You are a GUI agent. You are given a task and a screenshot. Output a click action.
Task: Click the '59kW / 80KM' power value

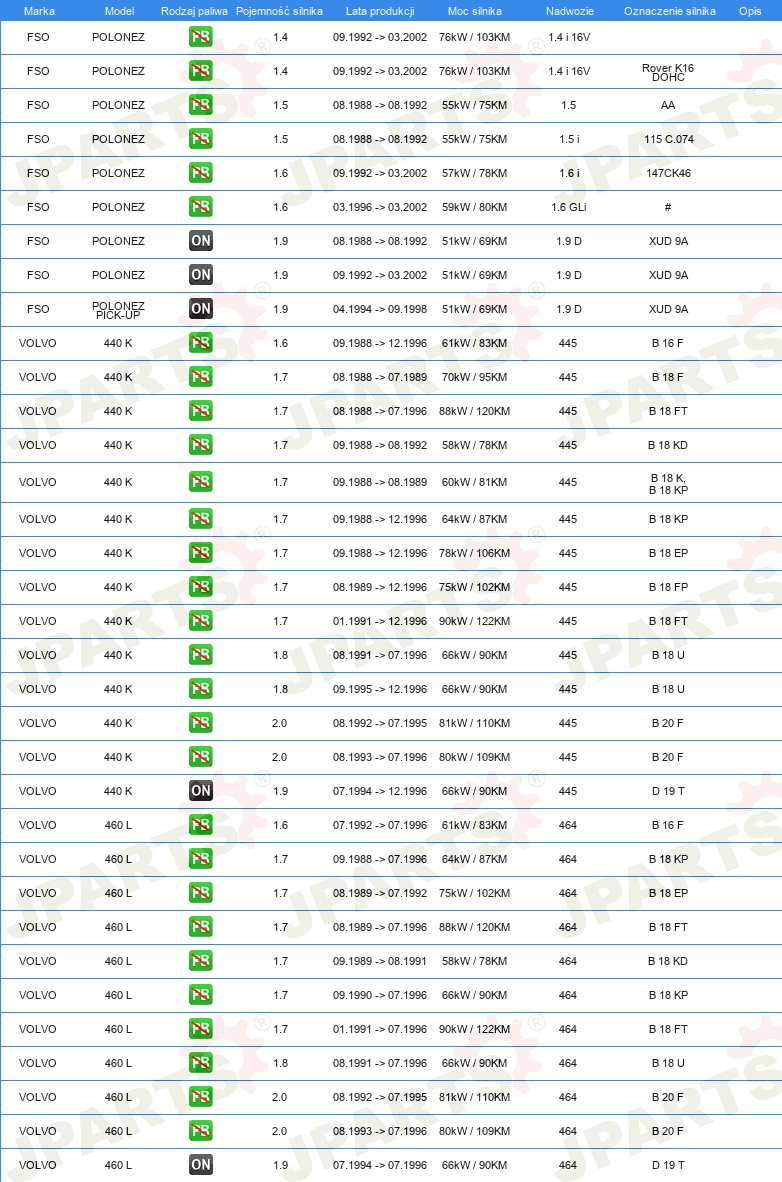pos(474,207)
